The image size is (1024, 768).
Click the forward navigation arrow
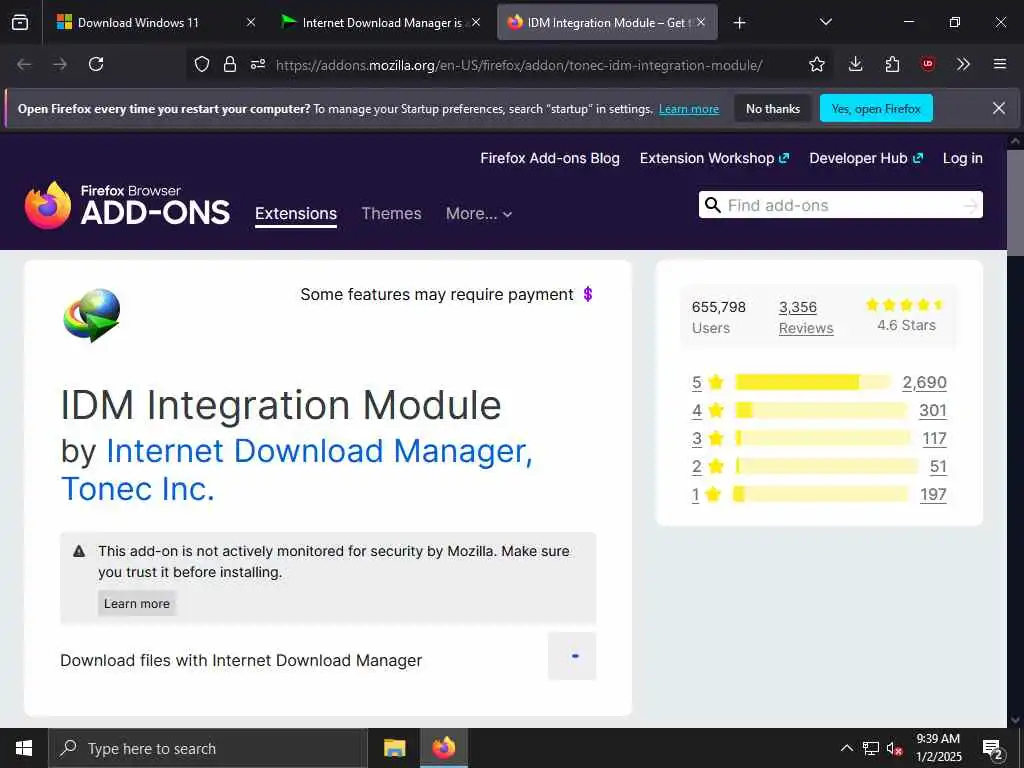click(x=60, y=64)
